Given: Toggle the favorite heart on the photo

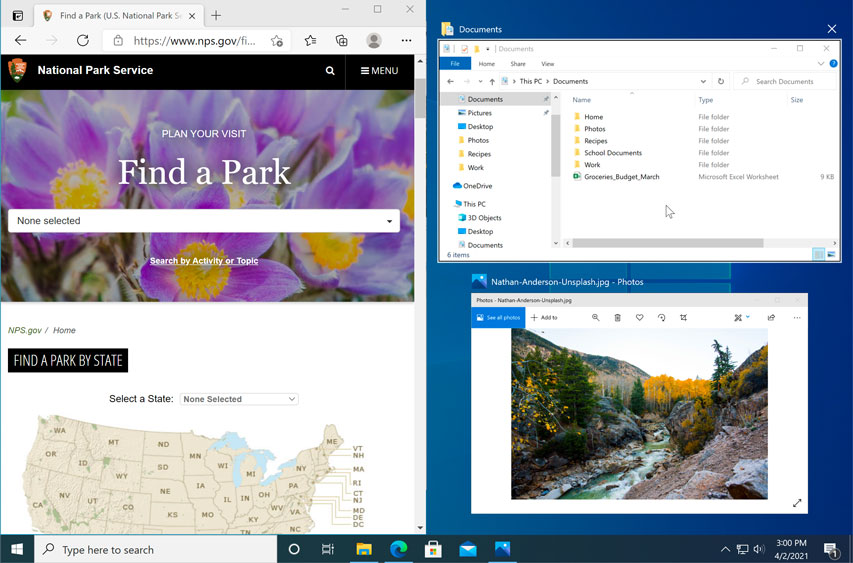Looking at the screenshot, I should tap(640, 318).
